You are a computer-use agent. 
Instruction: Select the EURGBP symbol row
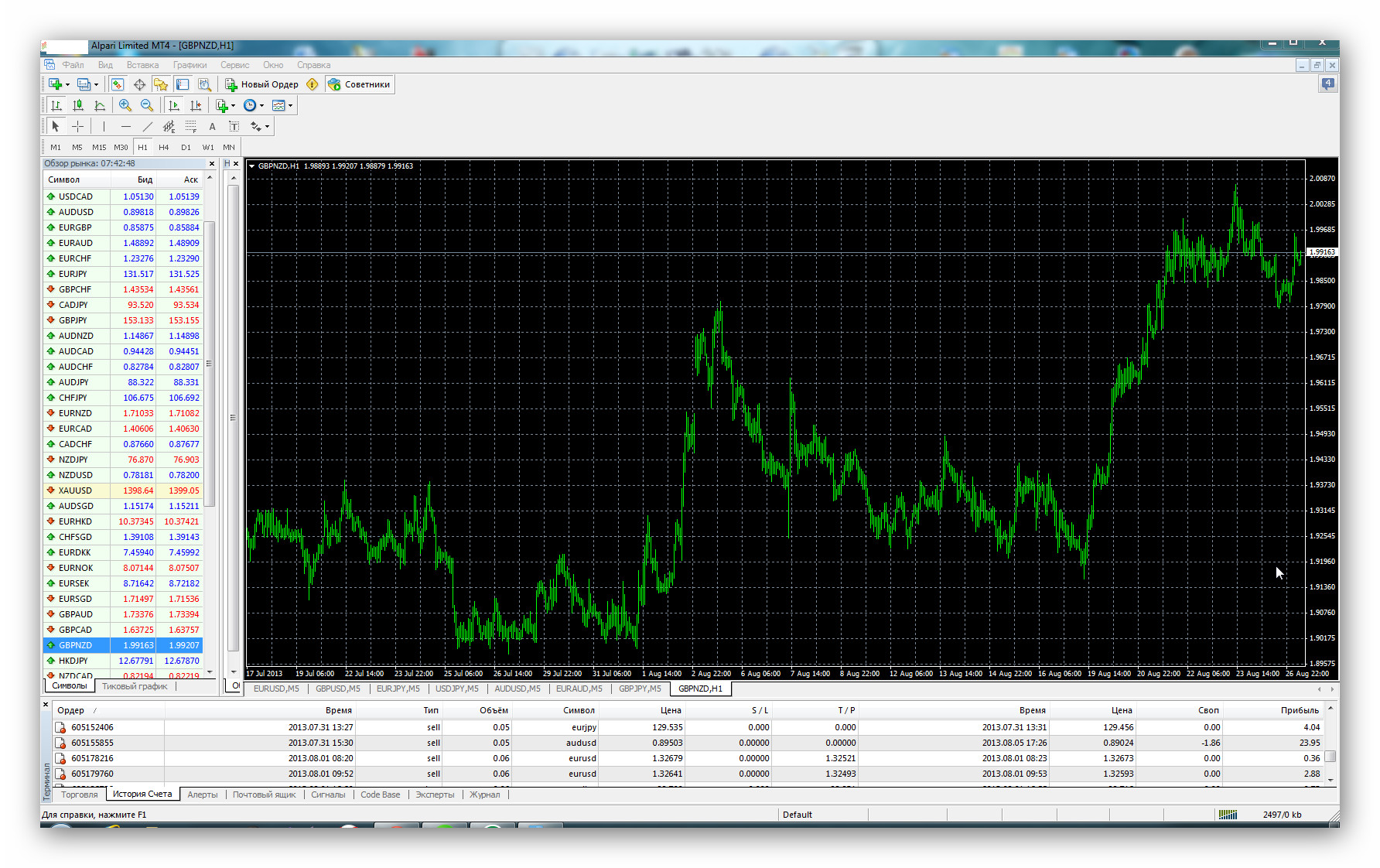pyautogui.click(x=124, y=227)
